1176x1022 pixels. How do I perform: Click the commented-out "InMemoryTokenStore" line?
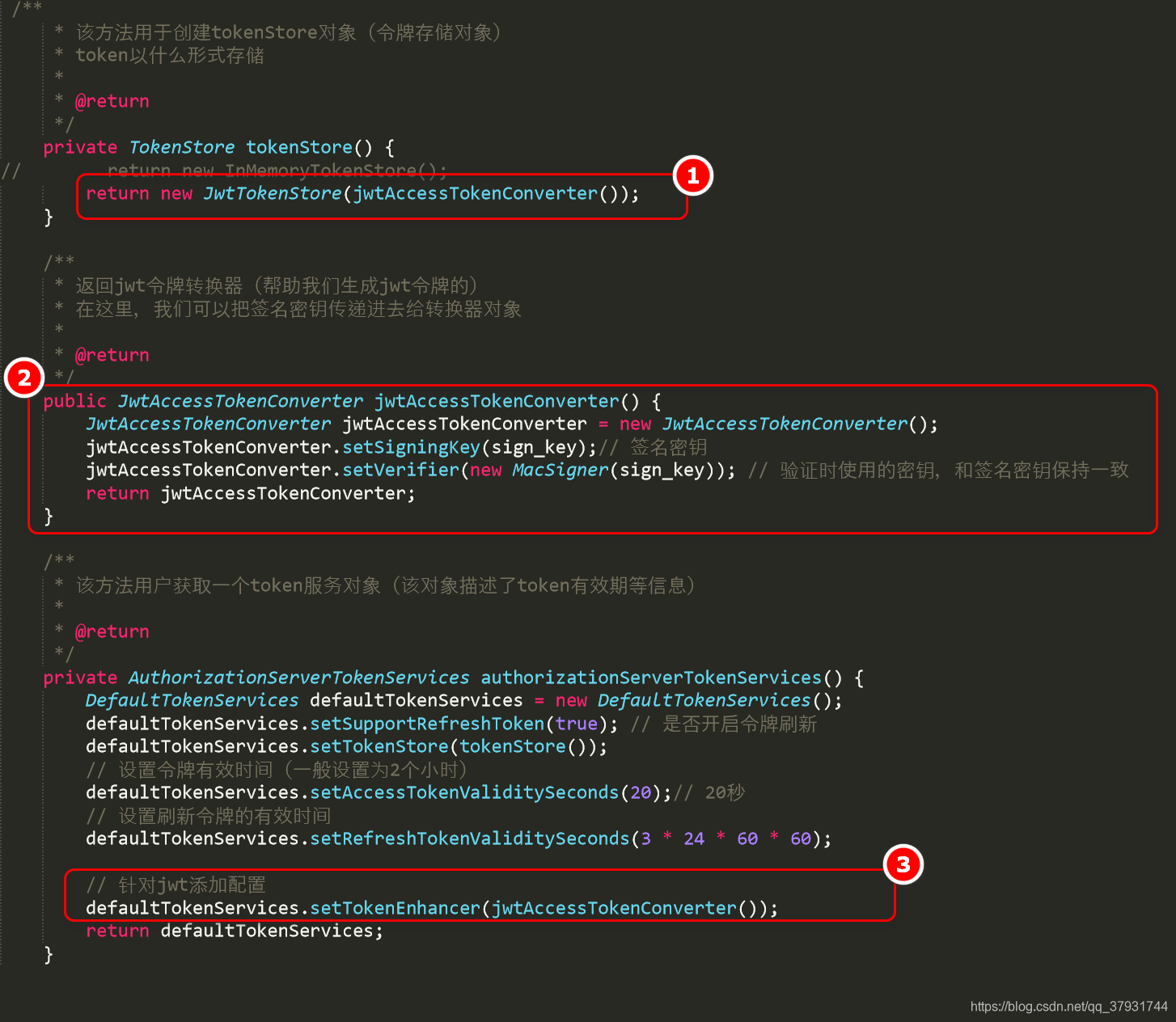(x=277, y=171)
